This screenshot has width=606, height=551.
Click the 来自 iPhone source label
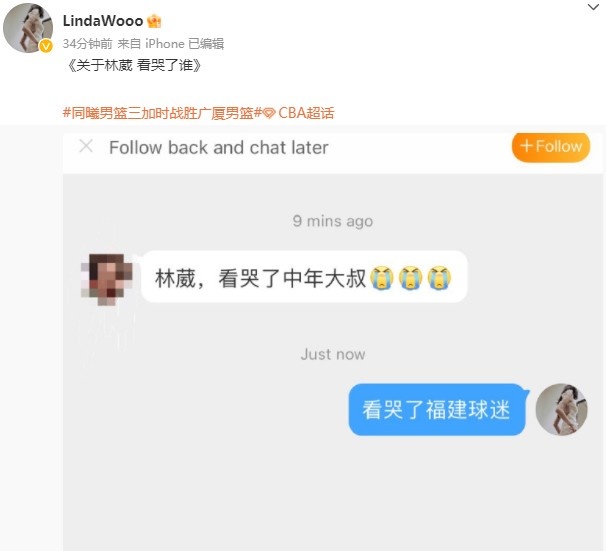(151, 44)
